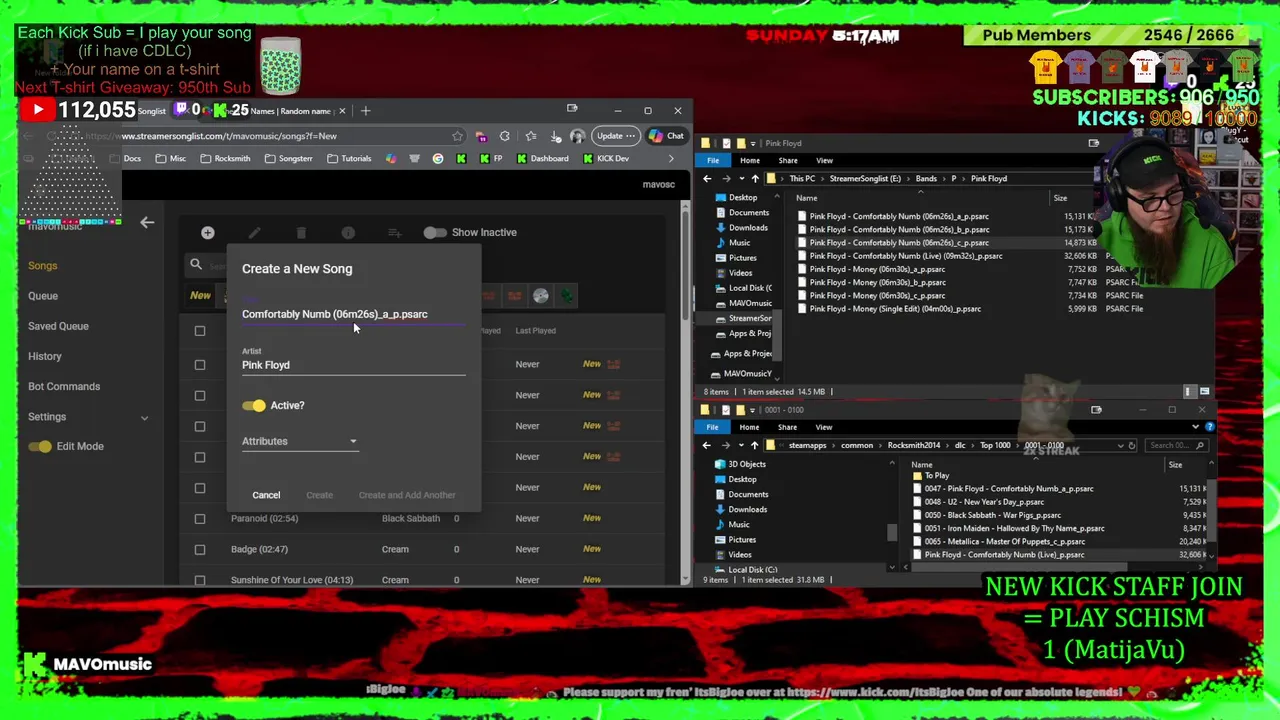Click the trash delete song icon
1280x720 pixels.
tap(301, 232)
